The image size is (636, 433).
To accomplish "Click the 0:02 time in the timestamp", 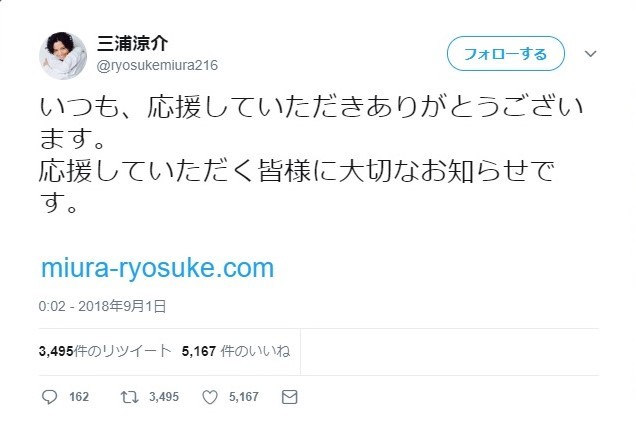I will pyautogui.click(x=51, y=306).
